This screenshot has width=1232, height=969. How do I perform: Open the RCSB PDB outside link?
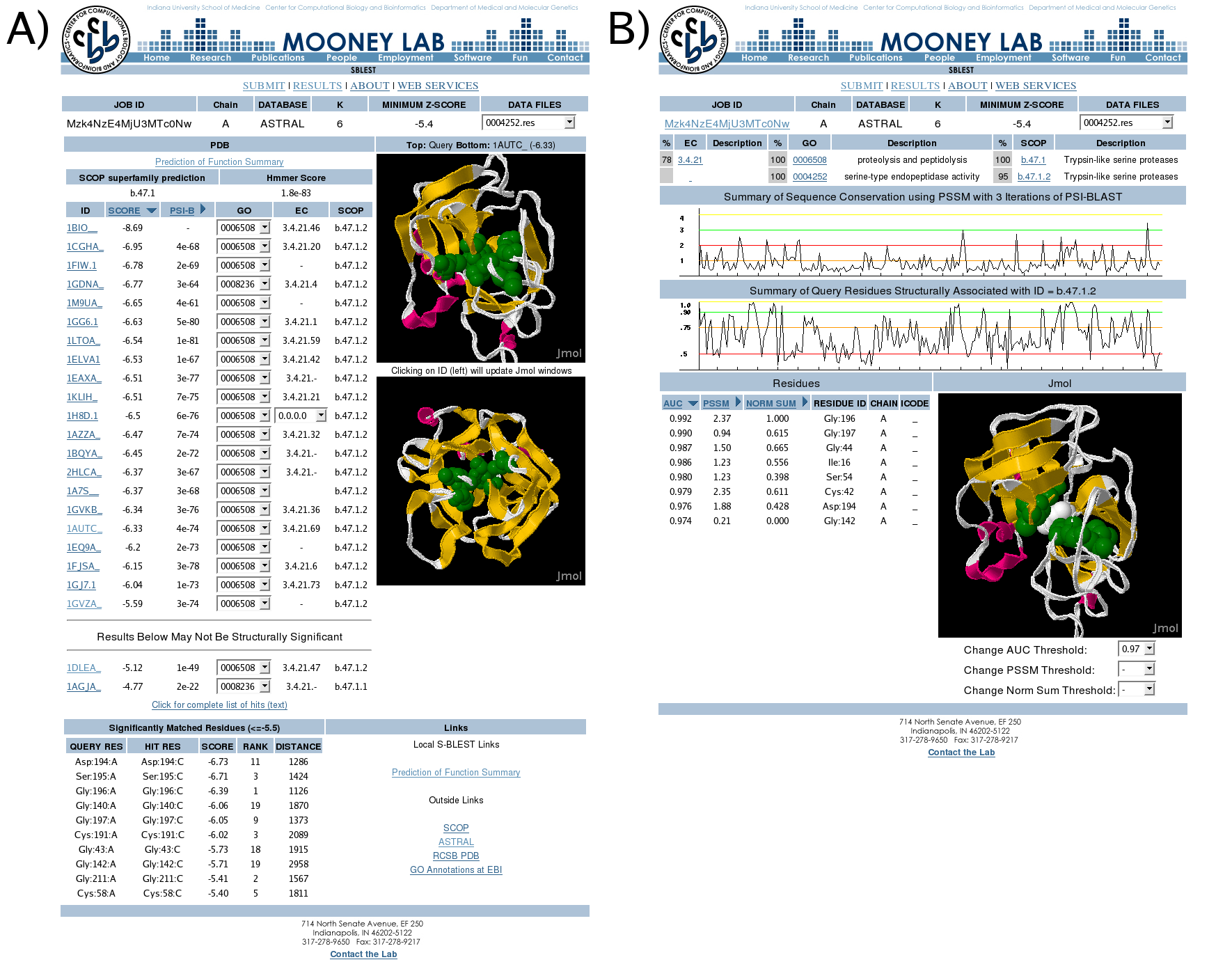point(456,856)
